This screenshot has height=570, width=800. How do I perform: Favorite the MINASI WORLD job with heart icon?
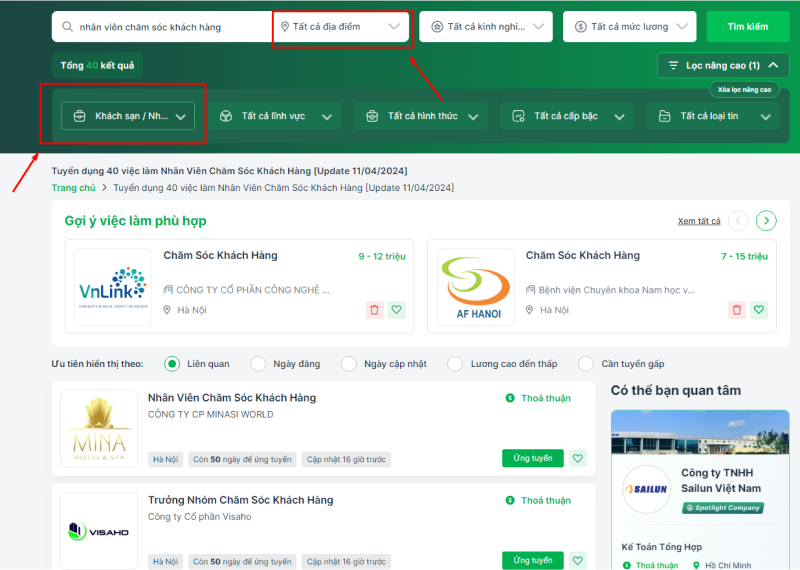pos(578,458)
